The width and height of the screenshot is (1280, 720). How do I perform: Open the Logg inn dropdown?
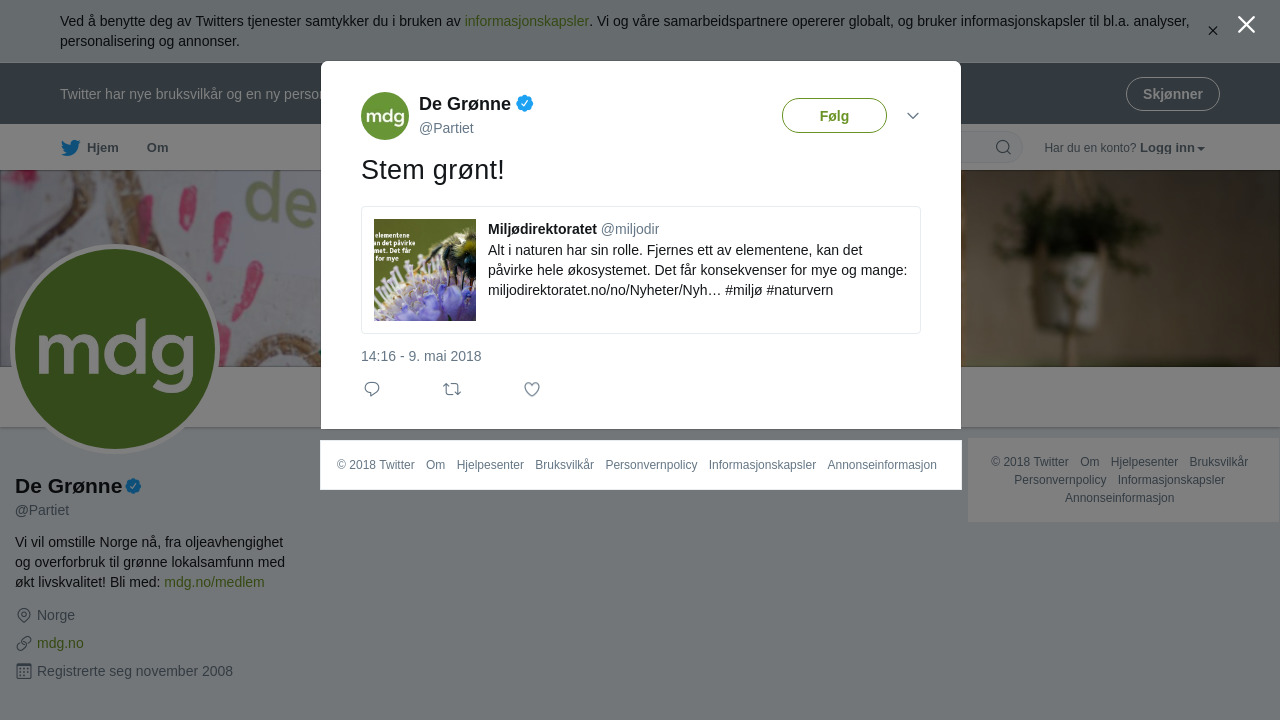[x=1172, y=148]
